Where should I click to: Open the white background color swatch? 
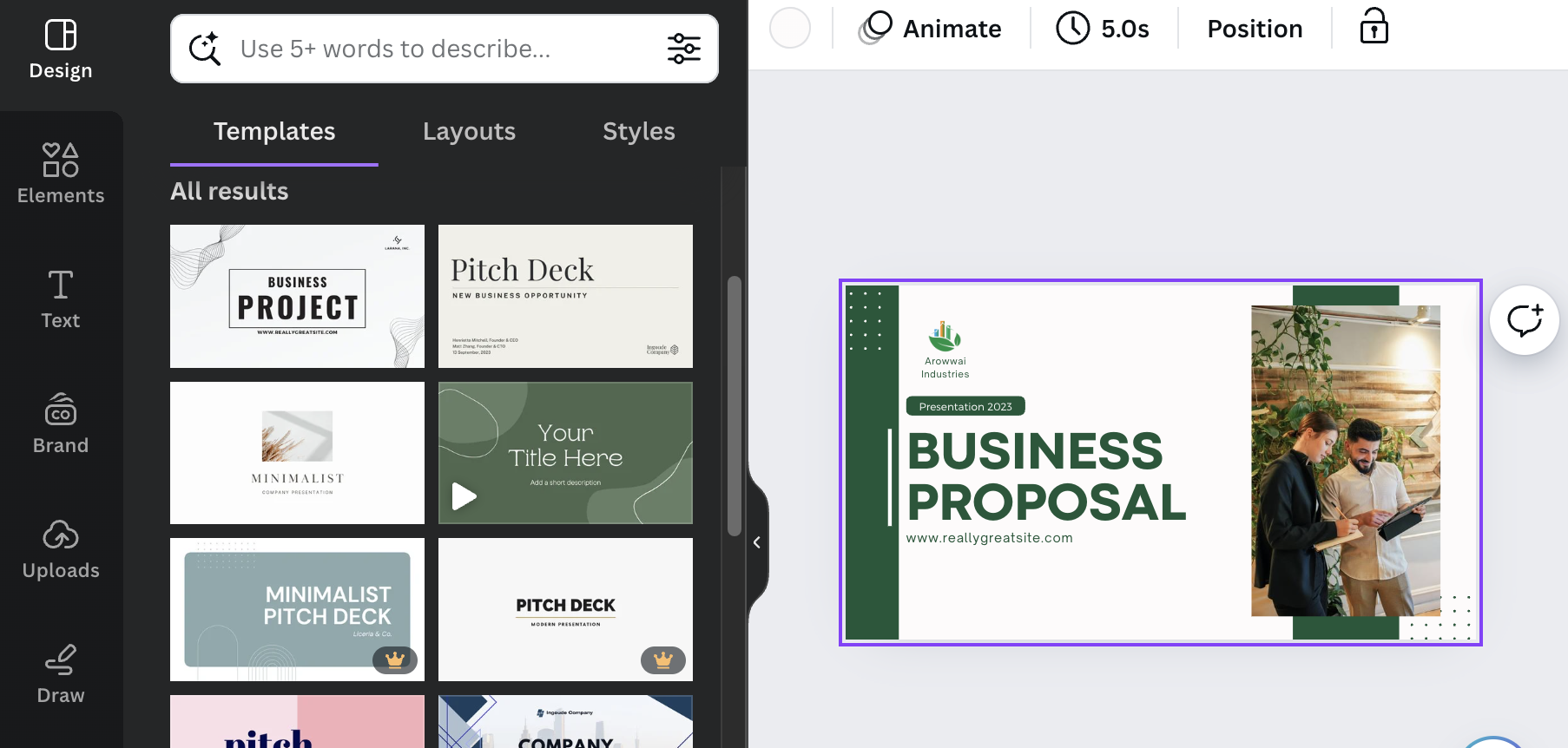(x=790, y=28)
